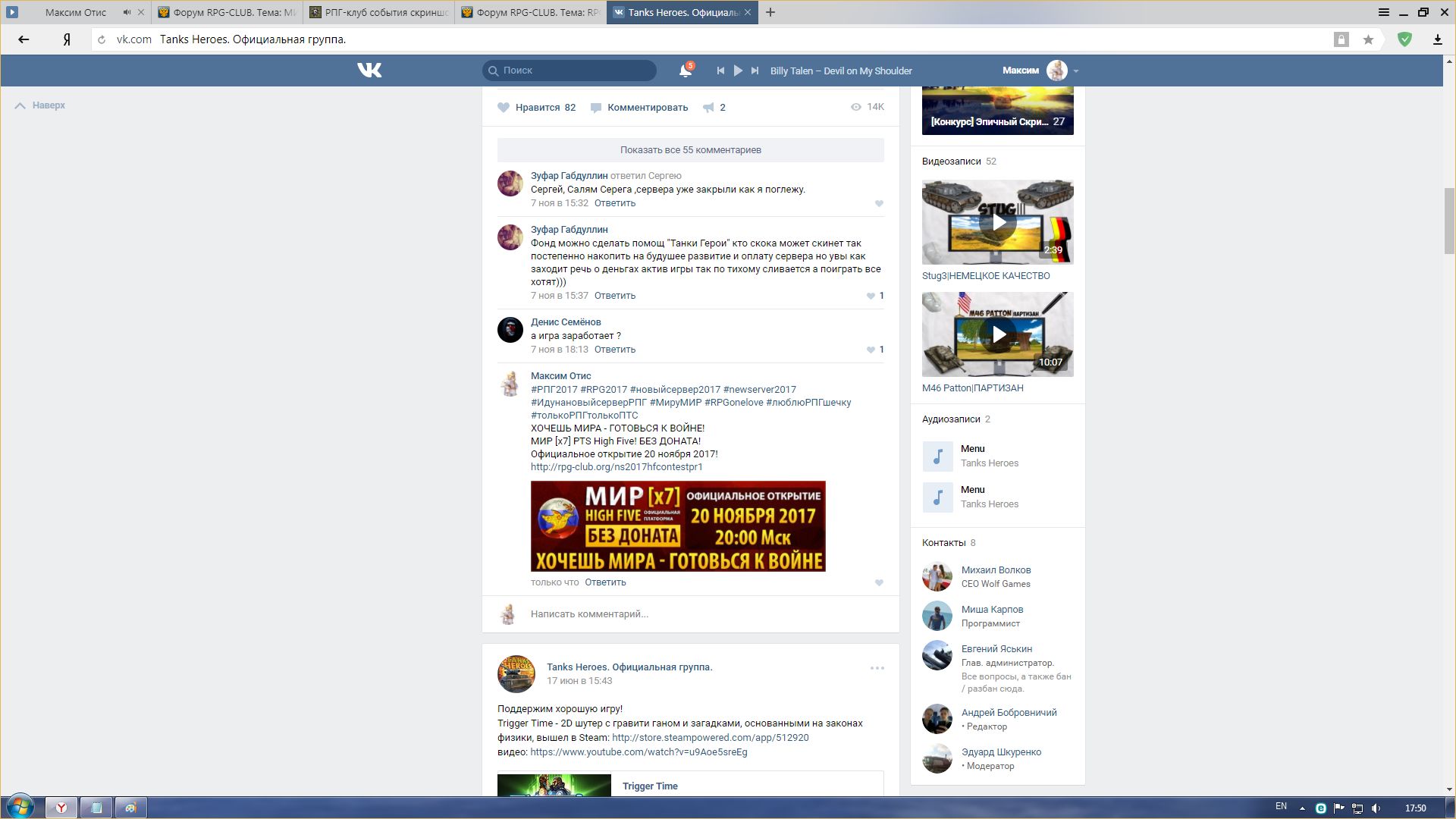Screen dimensions: 1456x819
Task: Skip to the previous audio track
Action: click(720, 71)
